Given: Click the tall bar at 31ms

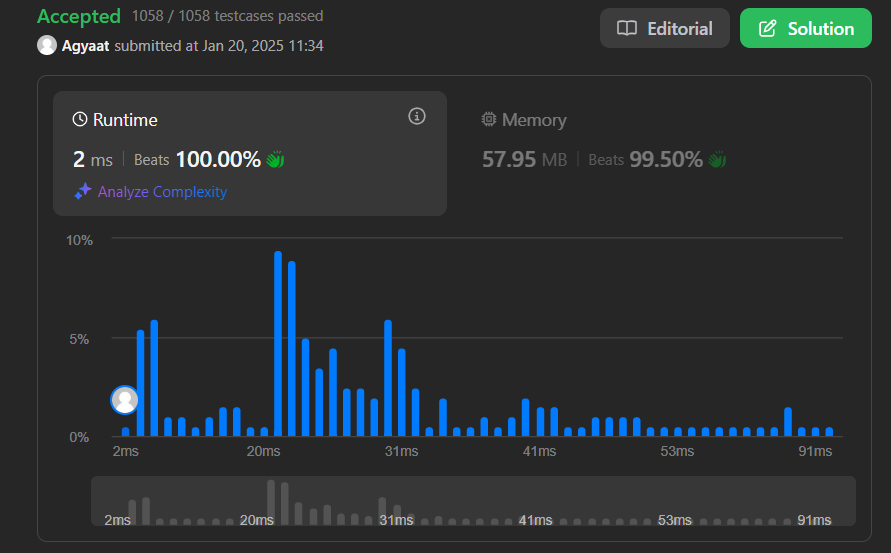Looking at the screenshot, I should tap(388, 378).
